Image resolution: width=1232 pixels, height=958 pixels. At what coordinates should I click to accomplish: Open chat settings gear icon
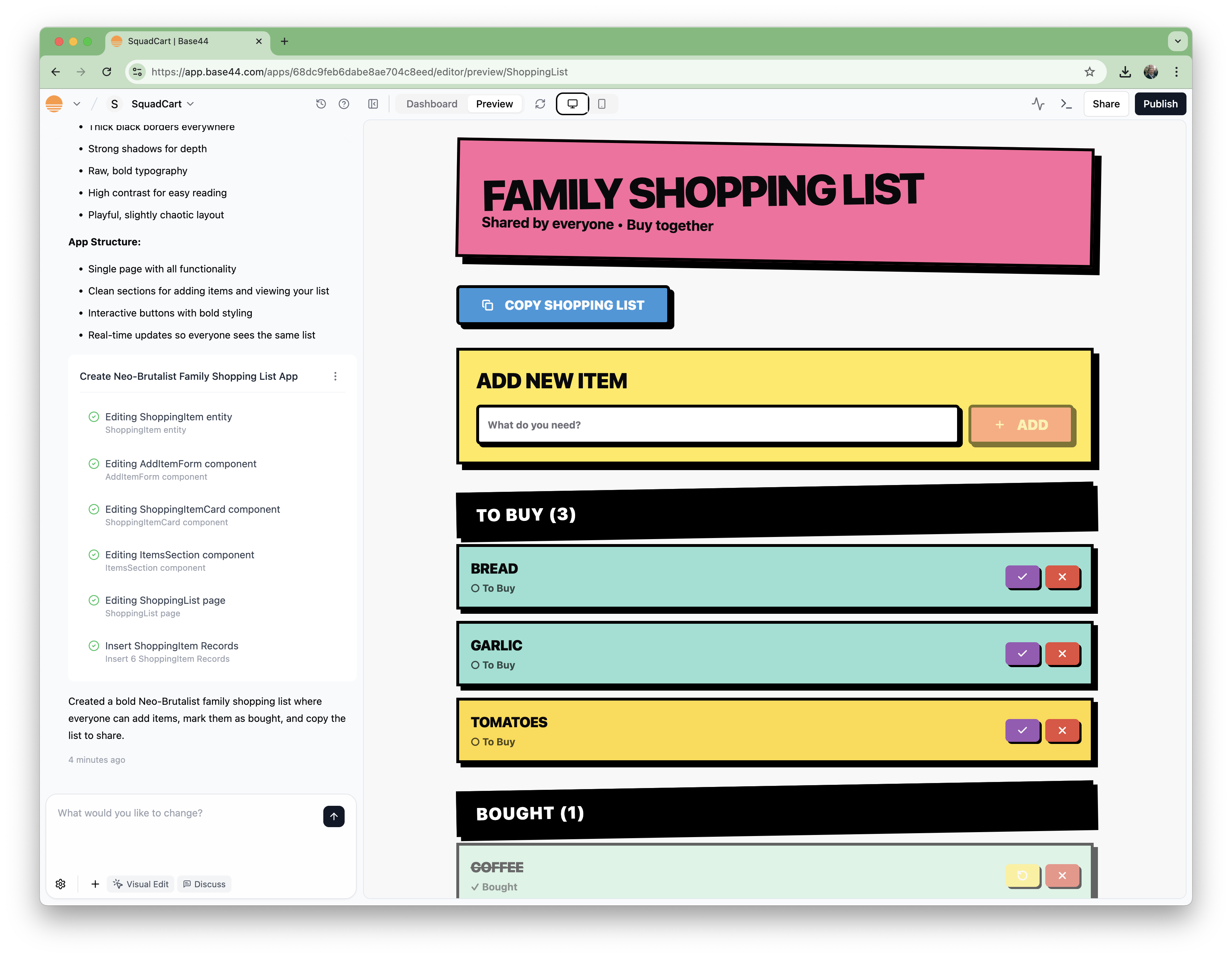pos(60,884)
